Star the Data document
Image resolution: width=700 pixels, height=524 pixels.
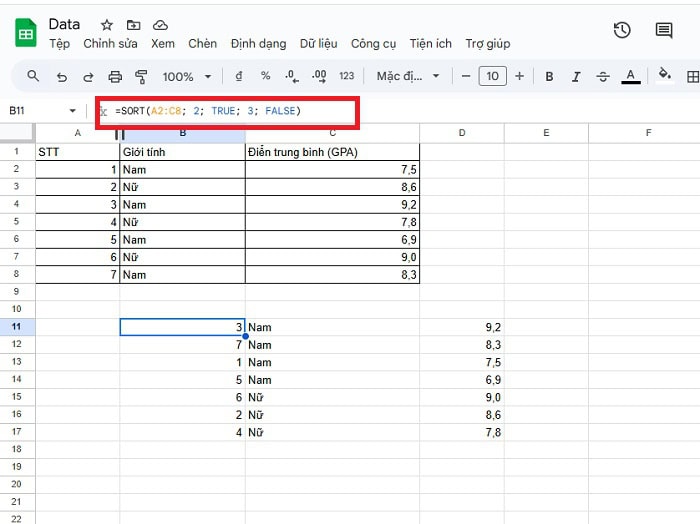(x=107, y=24)
